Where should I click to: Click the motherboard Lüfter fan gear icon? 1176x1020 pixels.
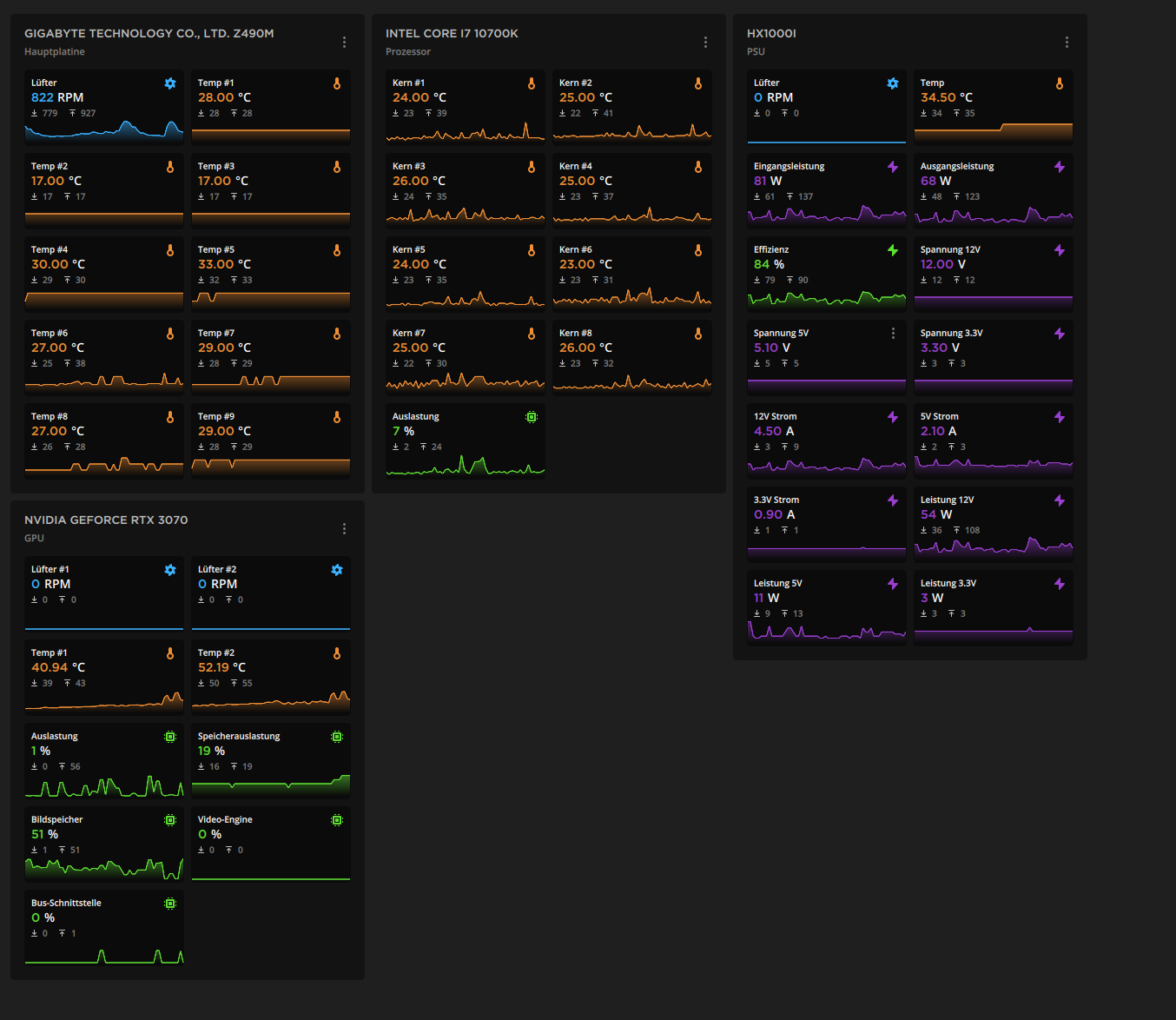(170, 83)
